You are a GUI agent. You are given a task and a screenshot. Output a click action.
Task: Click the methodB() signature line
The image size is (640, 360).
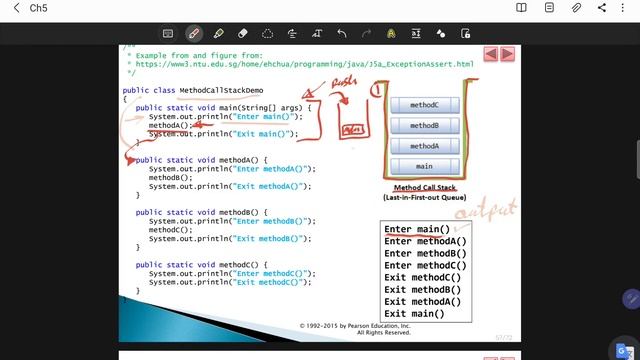tap(202, 212)
